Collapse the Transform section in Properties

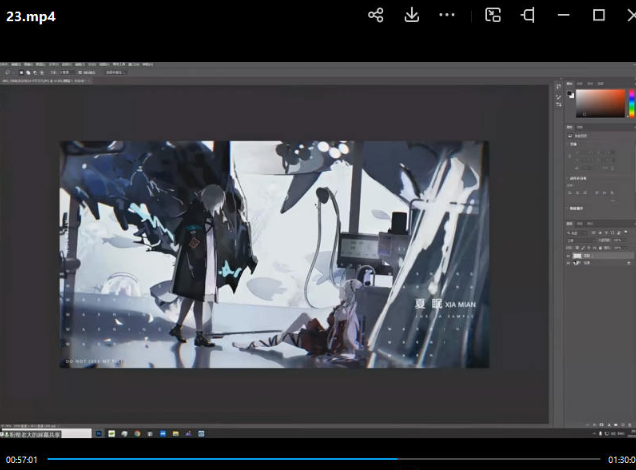click(572, 144)
